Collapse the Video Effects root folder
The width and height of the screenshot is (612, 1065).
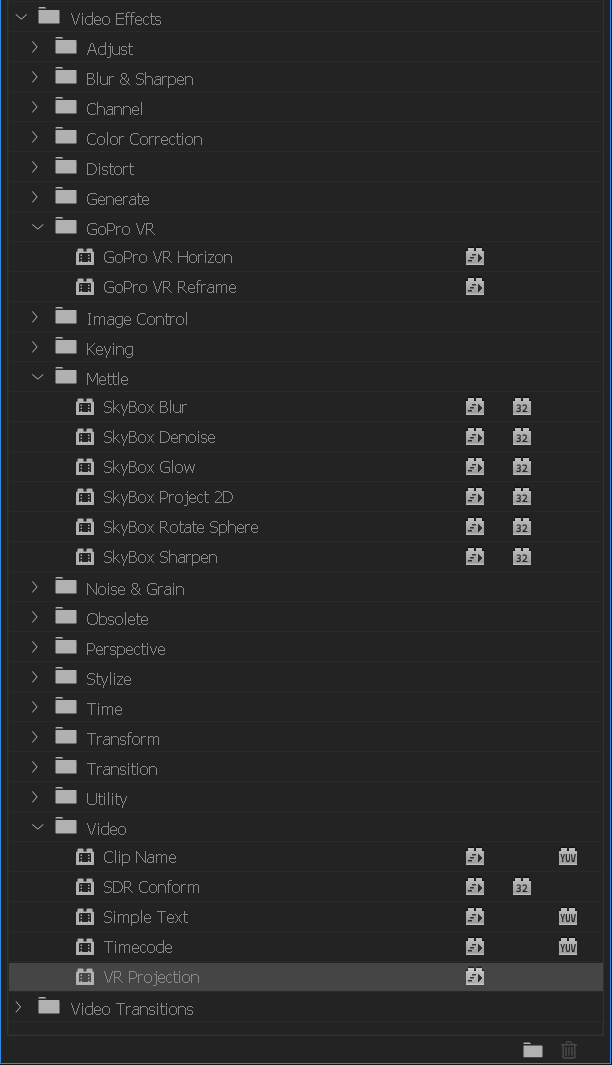pos(21,17)
